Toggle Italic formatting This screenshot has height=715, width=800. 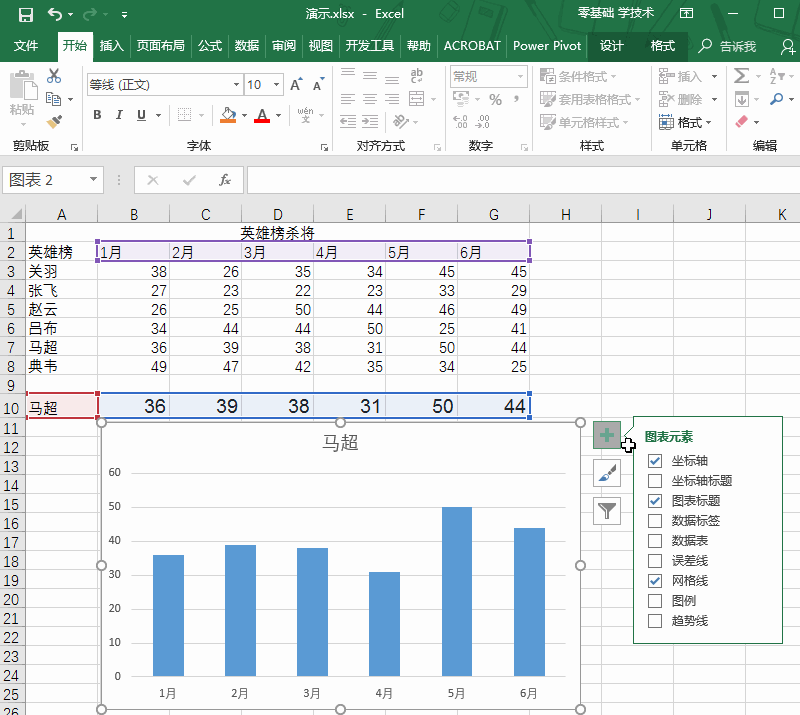[x=119, y=115]
